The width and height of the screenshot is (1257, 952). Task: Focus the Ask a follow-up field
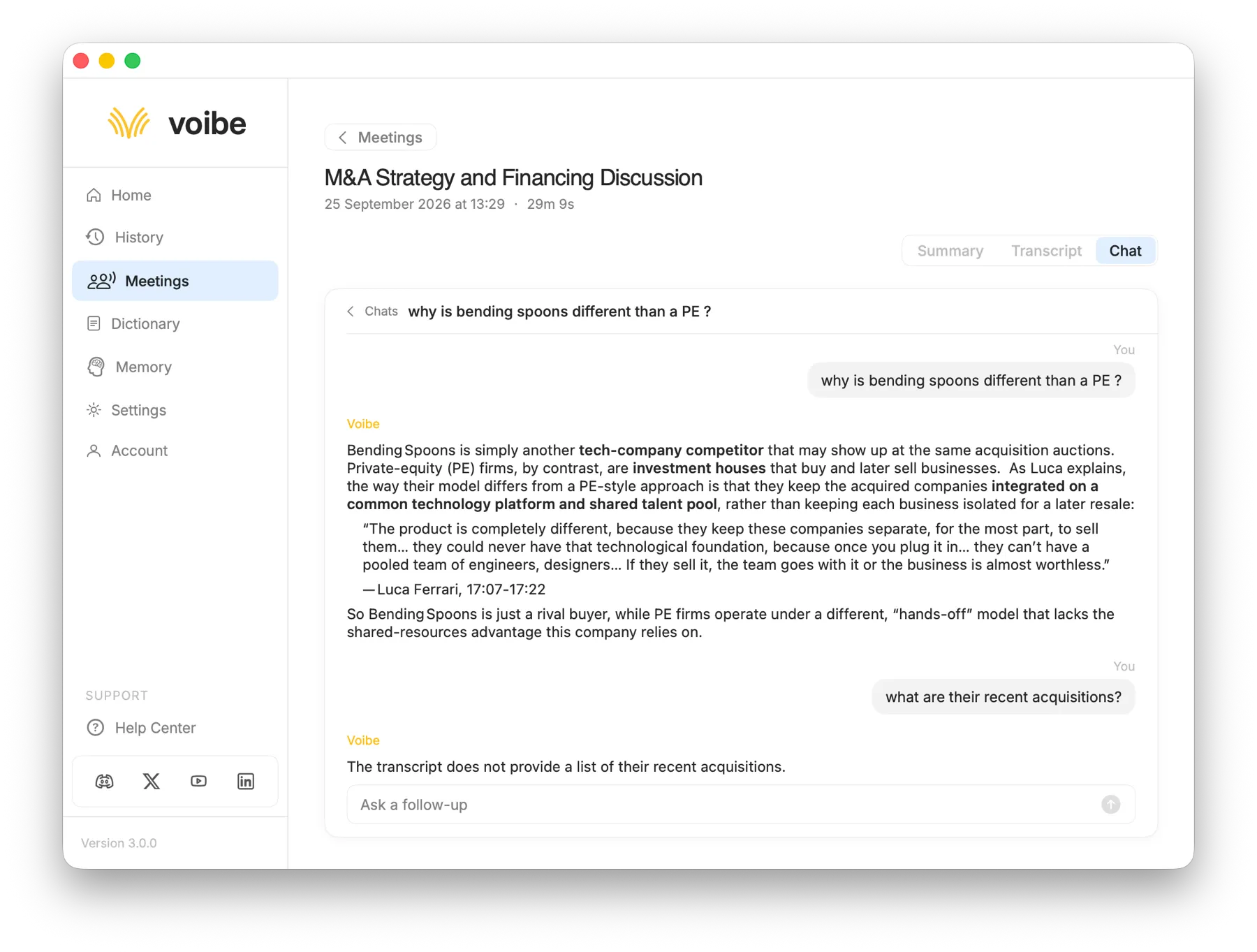[x=740, y=805]
